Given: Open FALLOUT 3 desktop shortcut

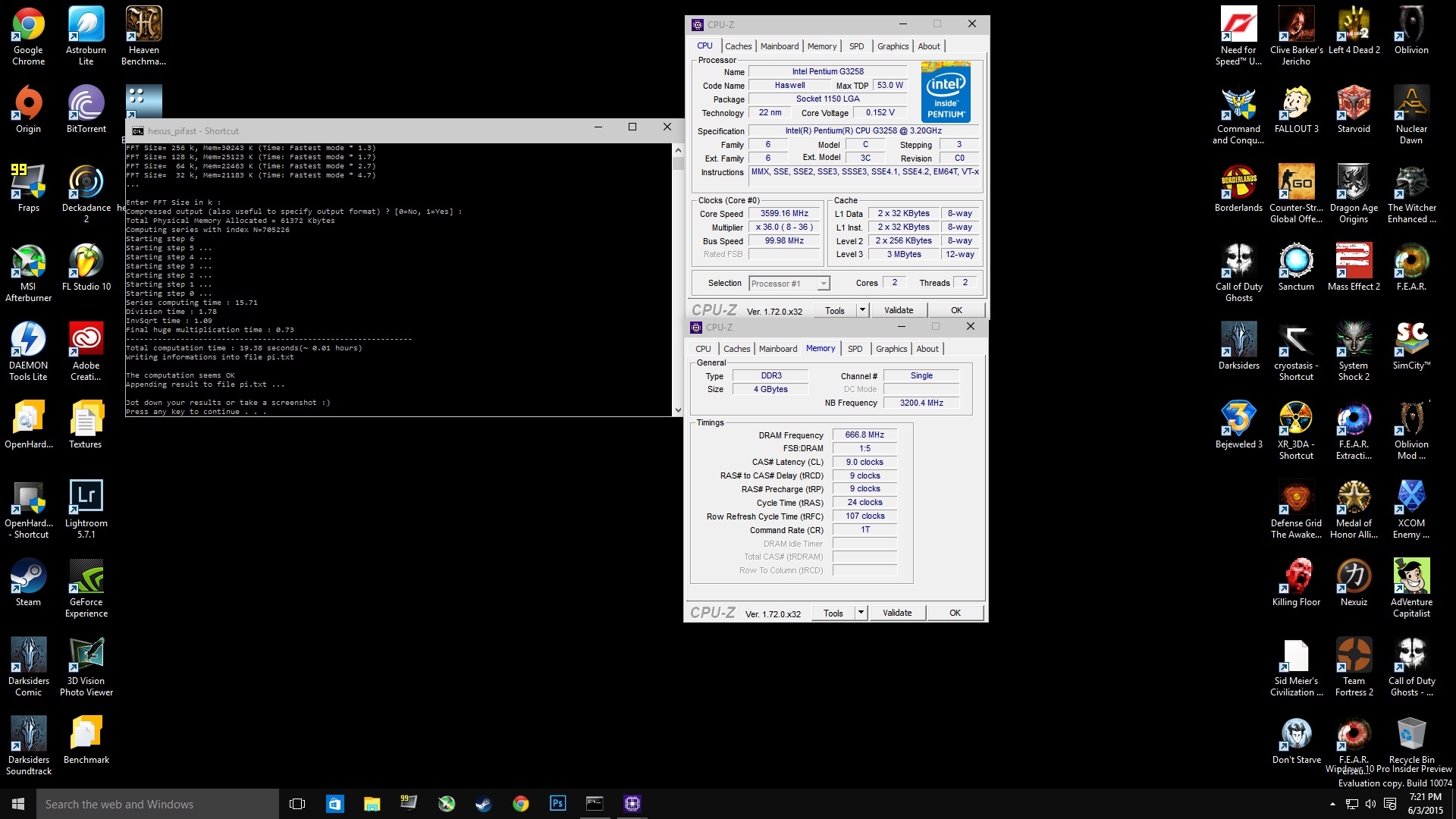Looking at the screenshot, I should coord(1296,109).
